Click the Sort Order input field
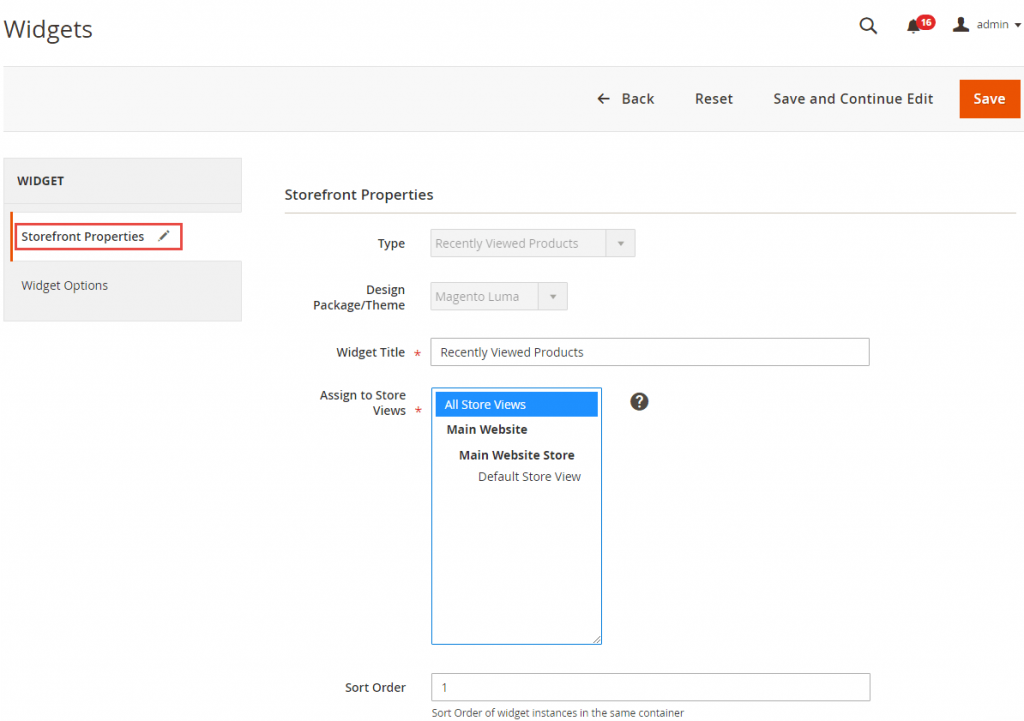Screen dimensions: 1024x721 coord(649,688)
